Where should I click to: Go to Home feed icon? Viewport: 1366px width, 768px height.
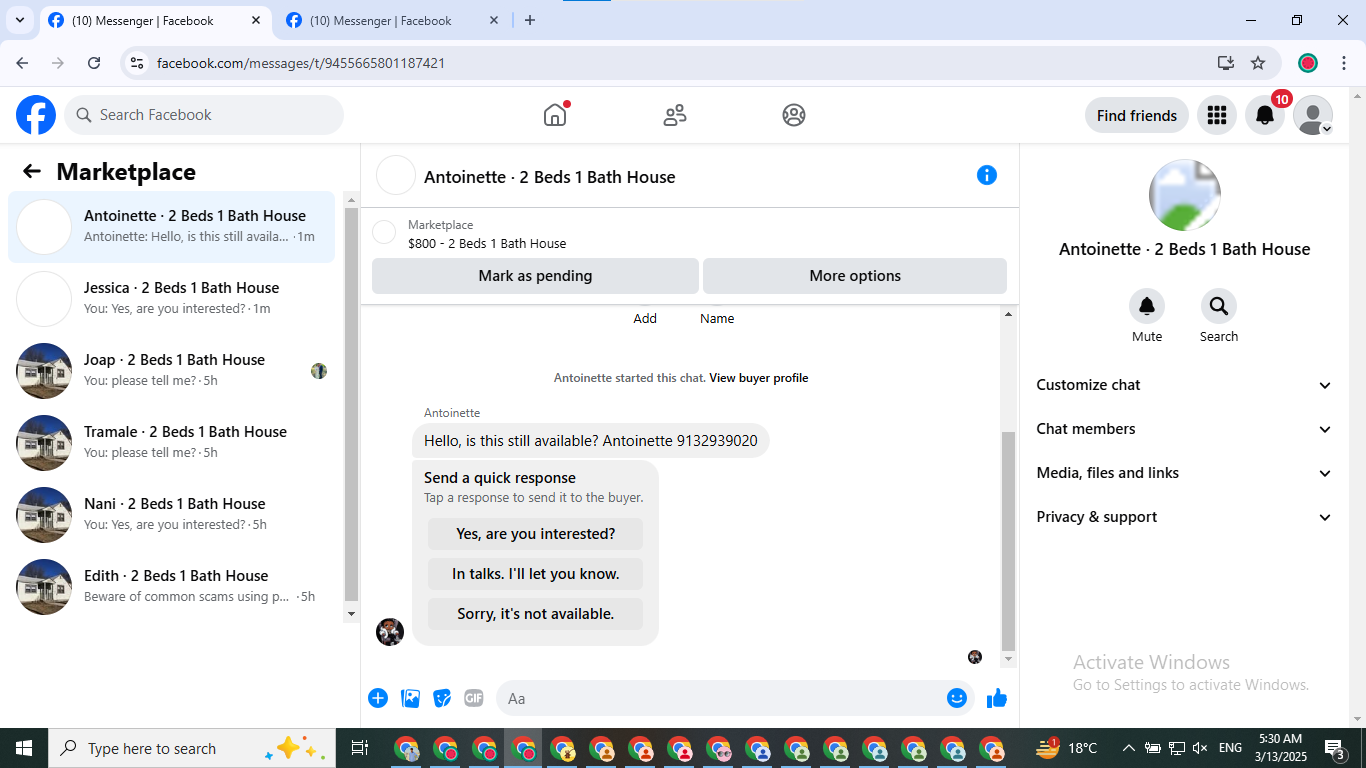coord(555,115)
